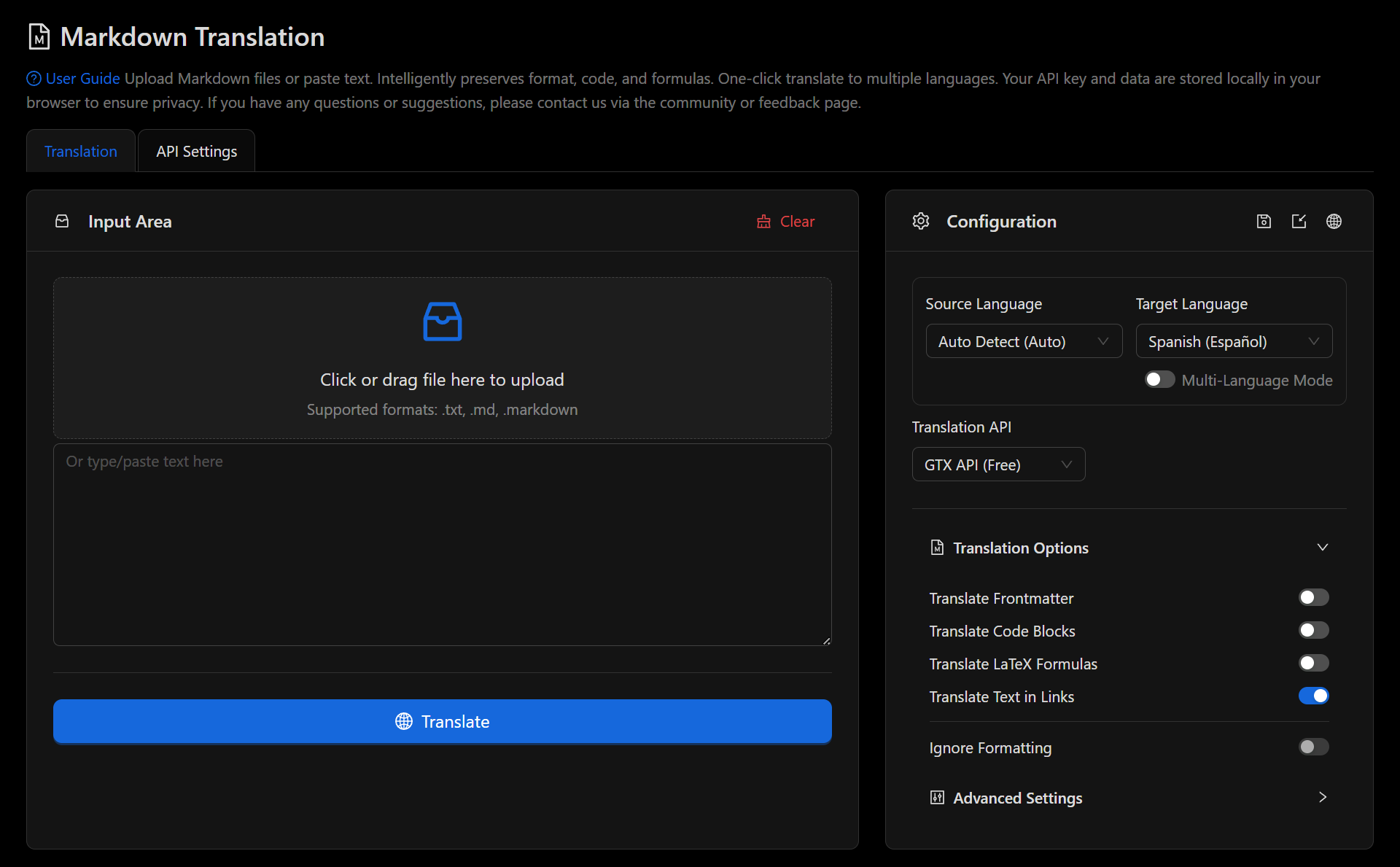Image resolution: width=1400 pixels, height=867 pixels.
Task: Switch to the API Settings tab
Action: [x=195, y=150]
